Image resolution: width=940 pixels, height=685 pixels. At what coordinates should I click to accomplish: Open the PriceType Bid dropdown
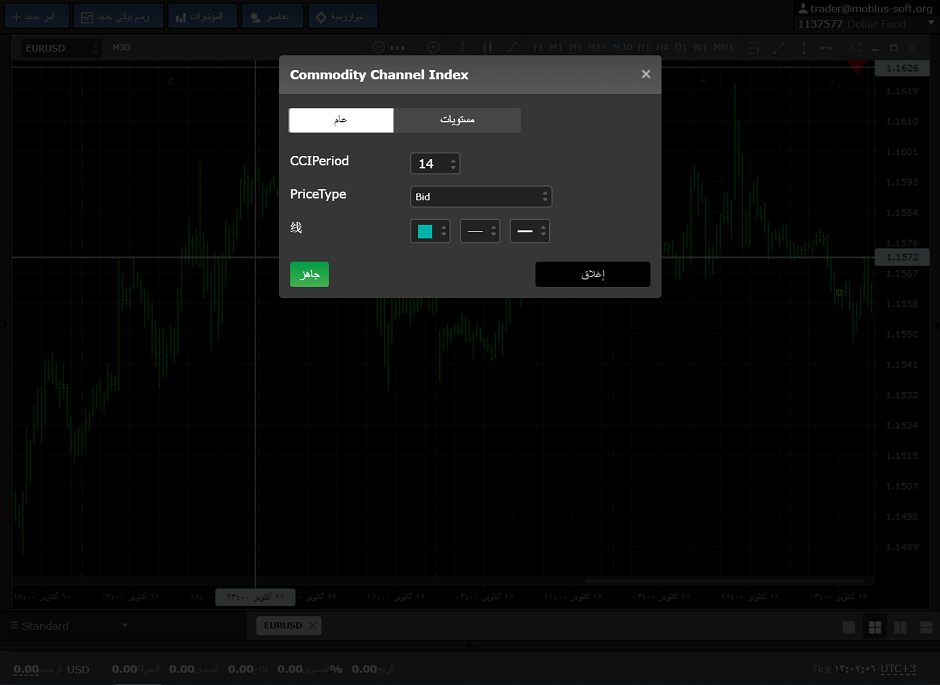(481, 197)
